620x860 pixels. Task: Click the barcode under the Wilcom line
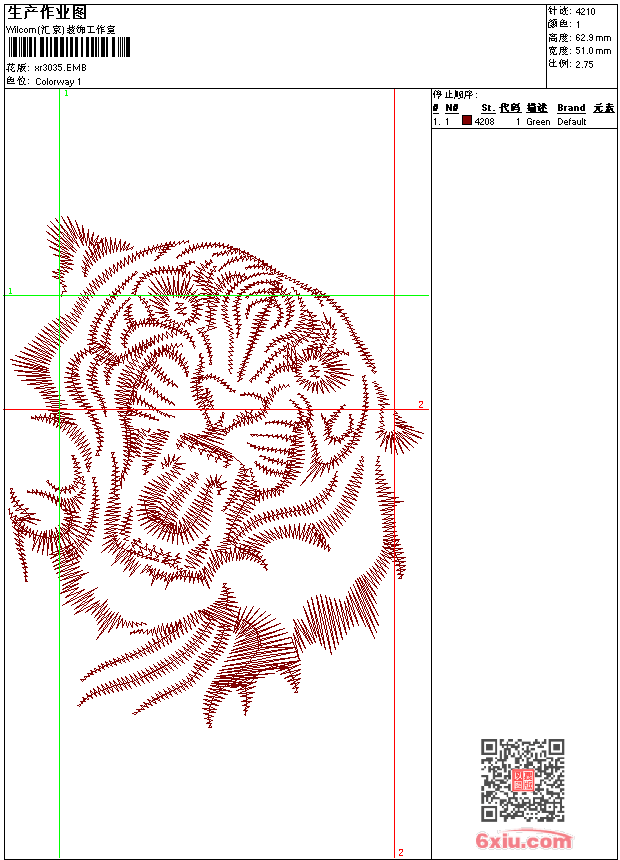point(69,47)
